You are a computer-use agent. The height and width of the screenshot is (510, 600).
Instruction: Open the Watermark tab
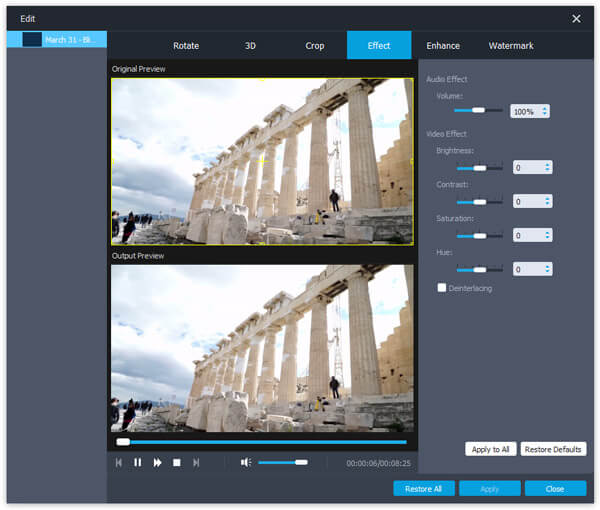(510, 46)
